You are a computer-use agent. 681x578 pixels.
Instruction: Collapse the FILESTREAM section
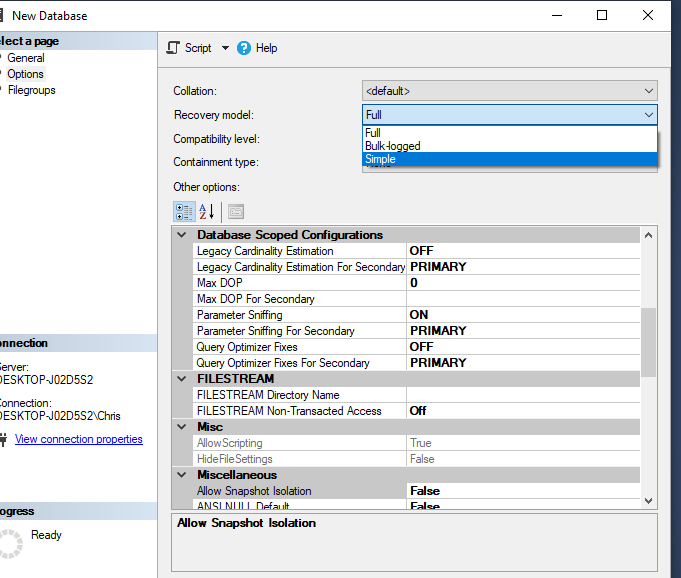click(182, 379)
